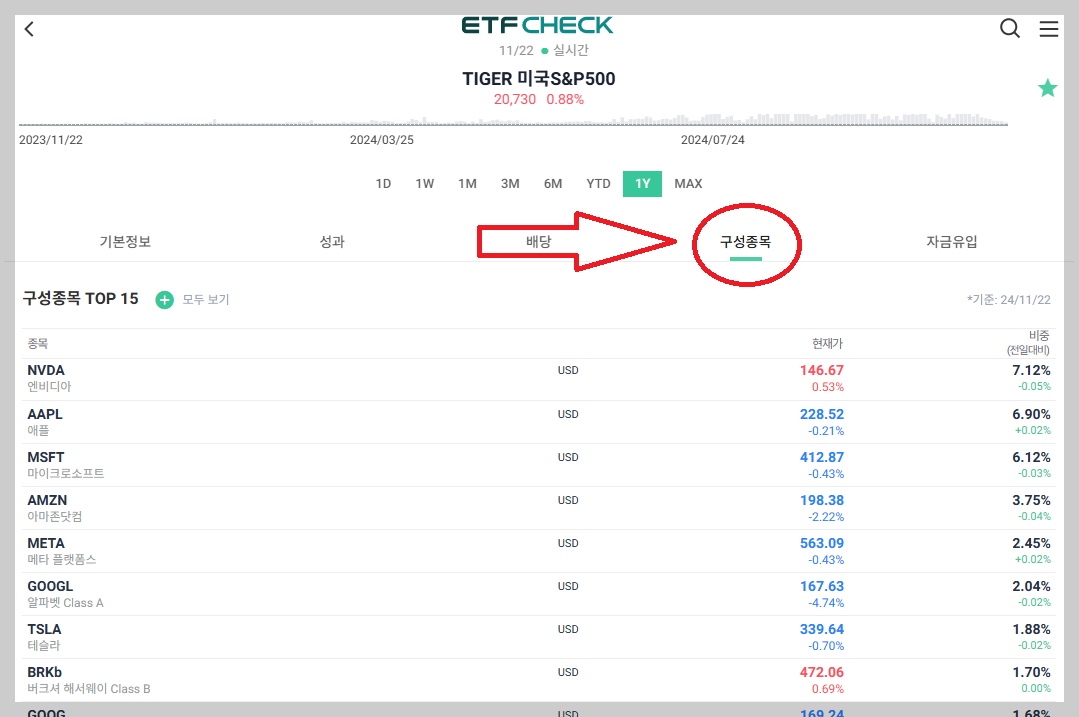Viewport: 1079px width, 717px height.
Task: Click MSFT price 412.87
Action: (x=822, y=458)
